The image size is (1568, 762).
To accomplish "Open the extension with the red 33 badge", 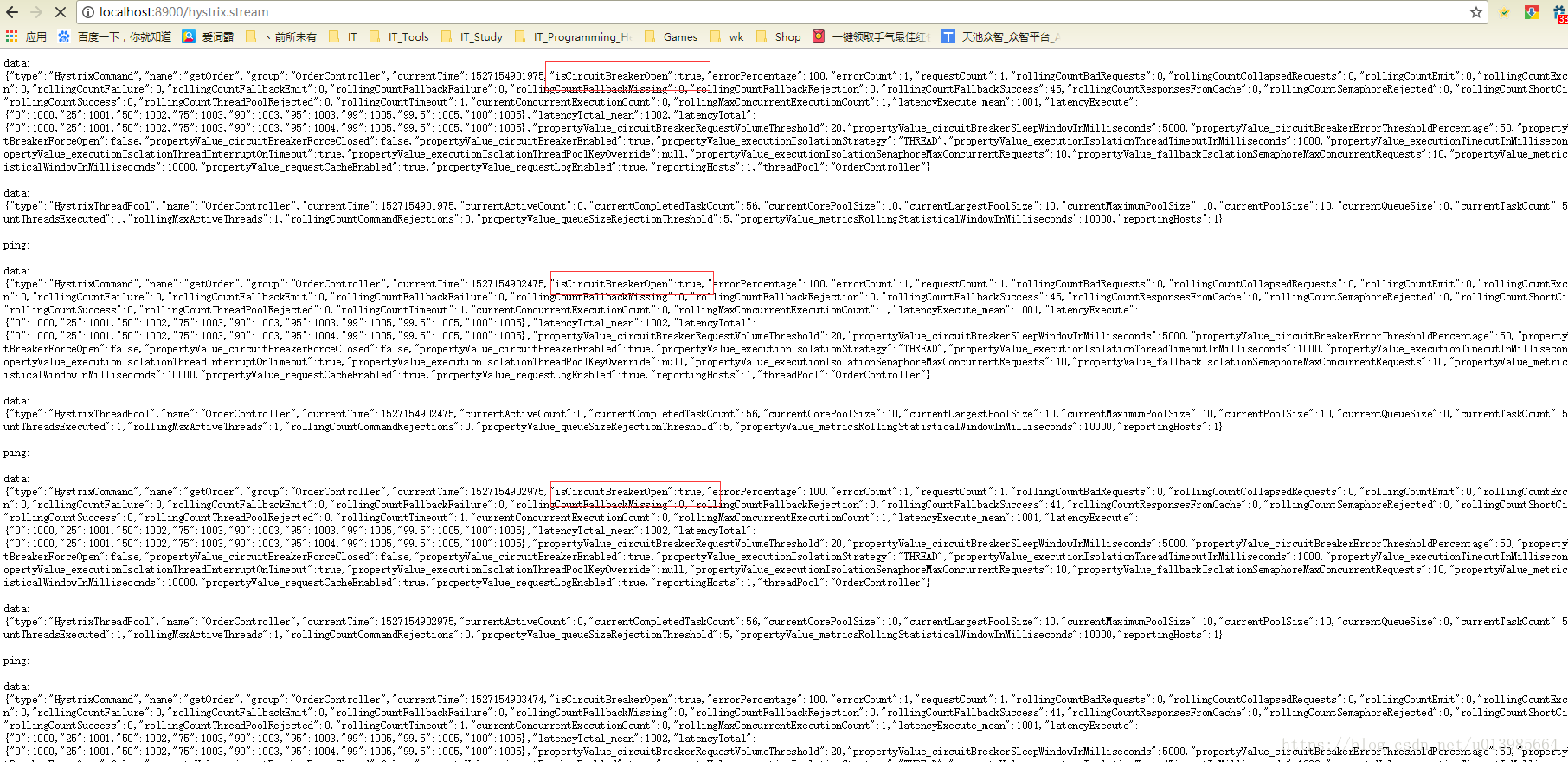I will point(1559,13).
